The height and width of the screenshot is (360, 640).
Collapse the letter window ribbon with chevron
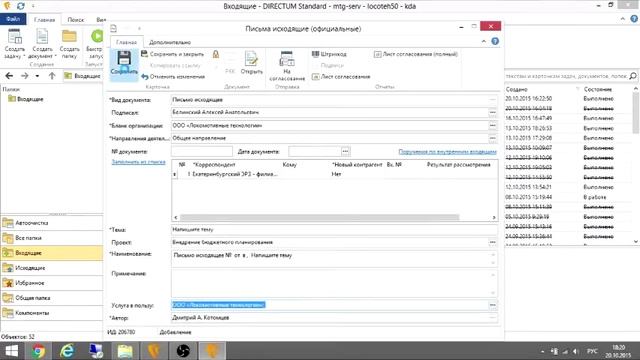(x=484, y=41)
